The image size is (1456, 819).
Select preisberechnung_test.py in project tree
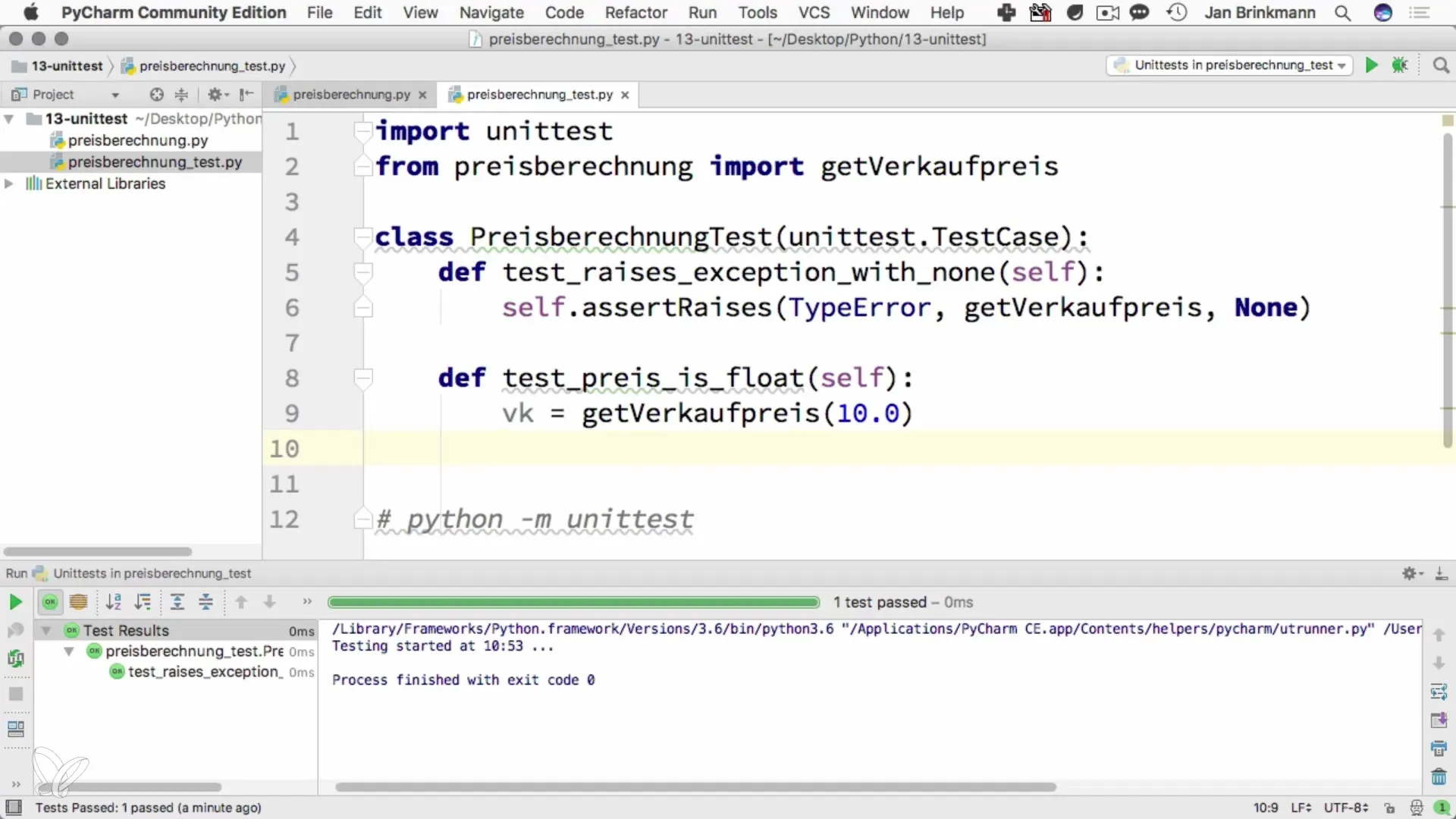(155, 162)
